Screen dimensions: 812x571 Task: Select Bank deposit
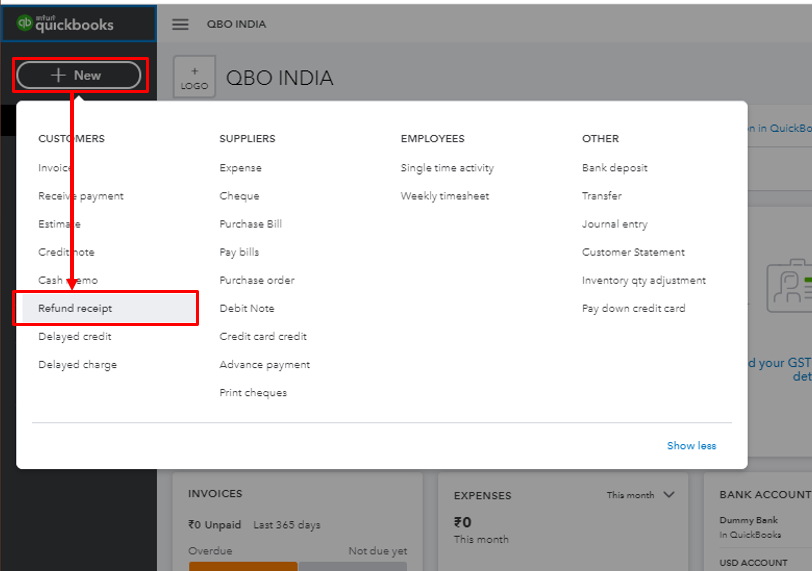[615, 168]
